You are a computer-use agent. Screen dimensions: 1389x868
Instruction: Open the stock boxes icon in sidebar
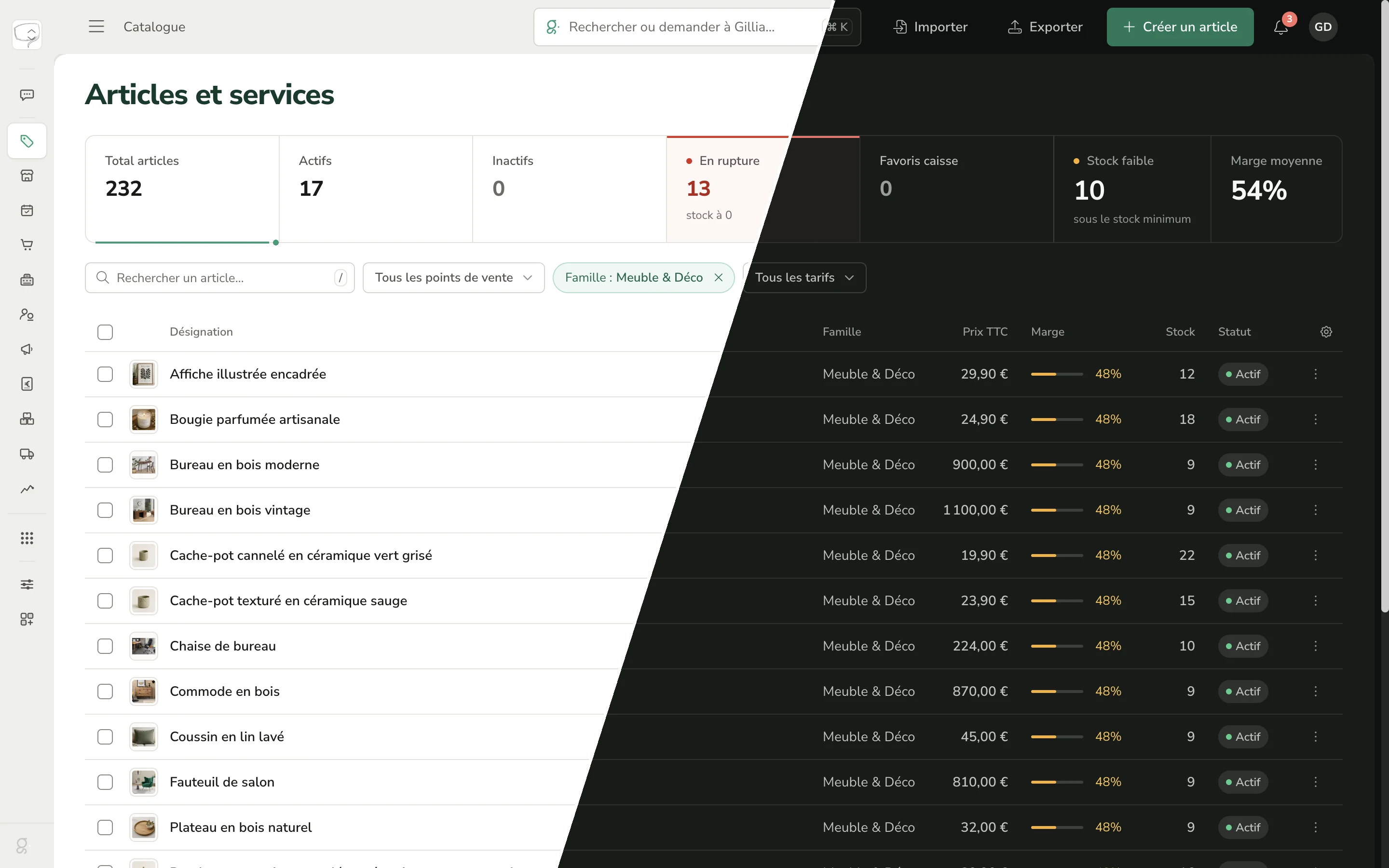click(27, 419)
